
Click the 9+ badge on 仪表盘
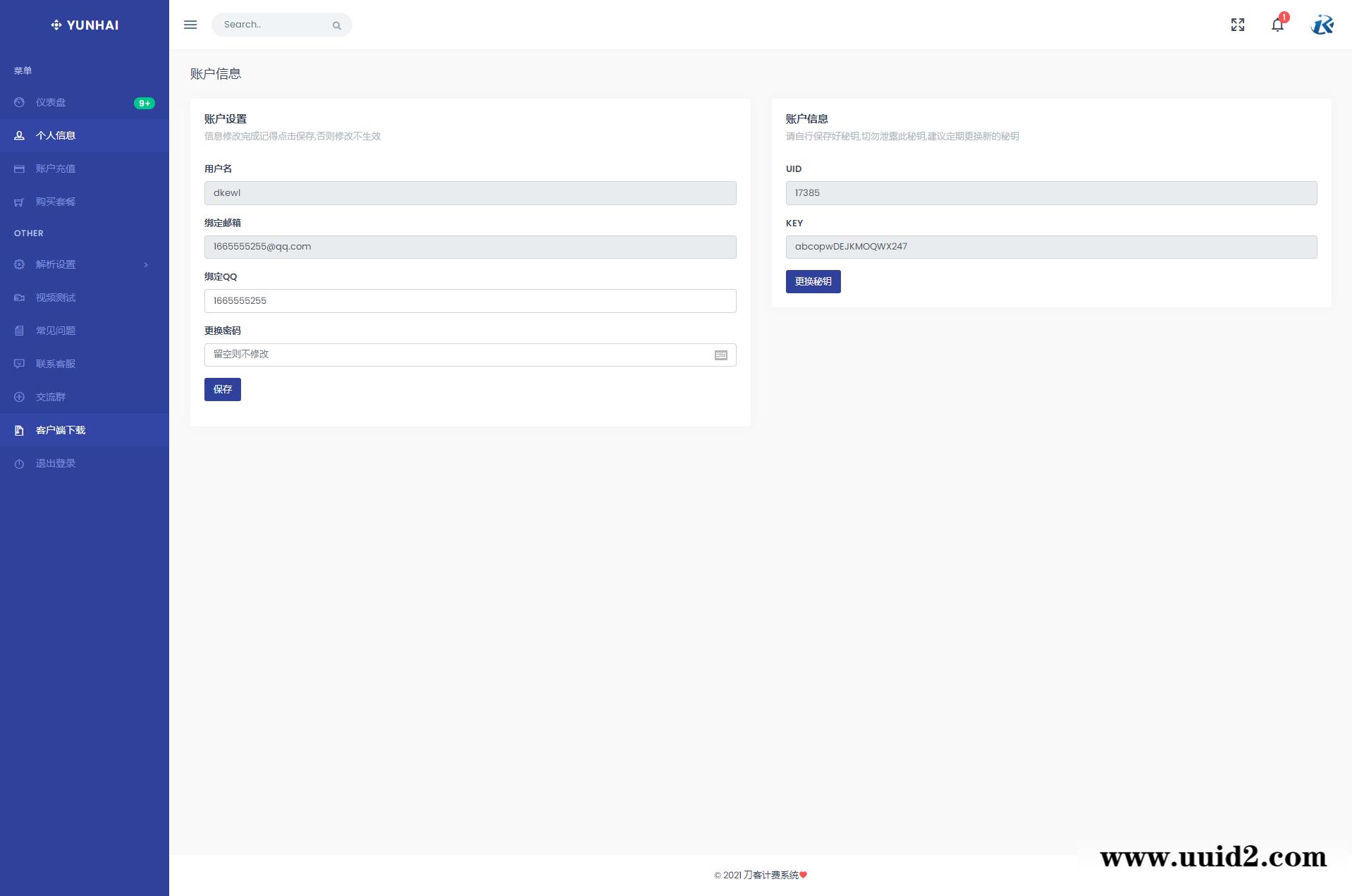[x=144, y=103]
